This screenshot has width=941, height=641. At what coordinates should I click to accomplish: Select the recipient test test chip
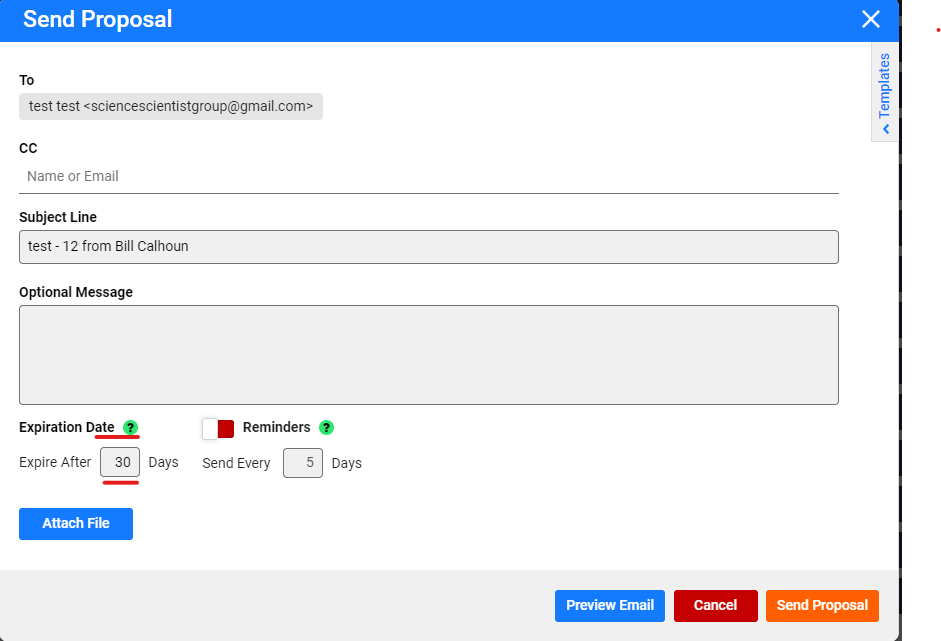(171, 106)
